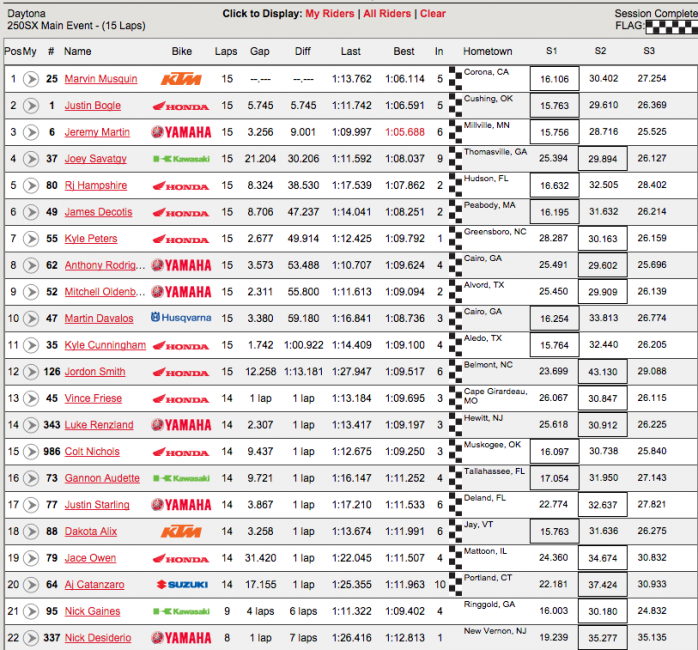Click the Honda logo in Jace Owen row
Screen dimensions: 698x650
pyautogui.click(x=181, y=559)
